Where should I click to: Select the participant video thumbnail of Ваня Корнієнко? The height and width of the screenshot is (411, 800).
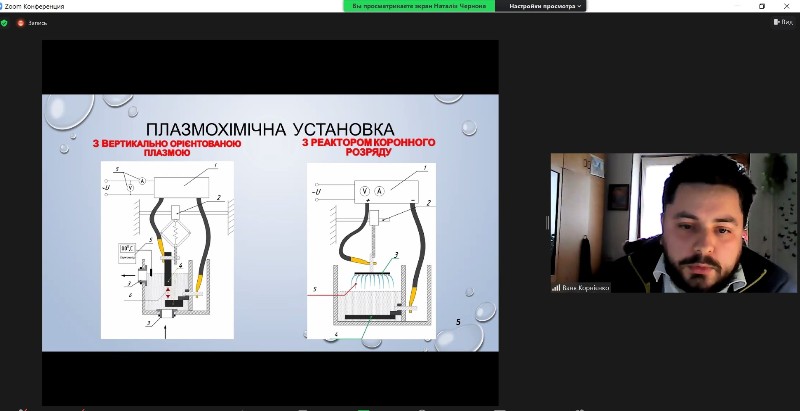point(673,223)
